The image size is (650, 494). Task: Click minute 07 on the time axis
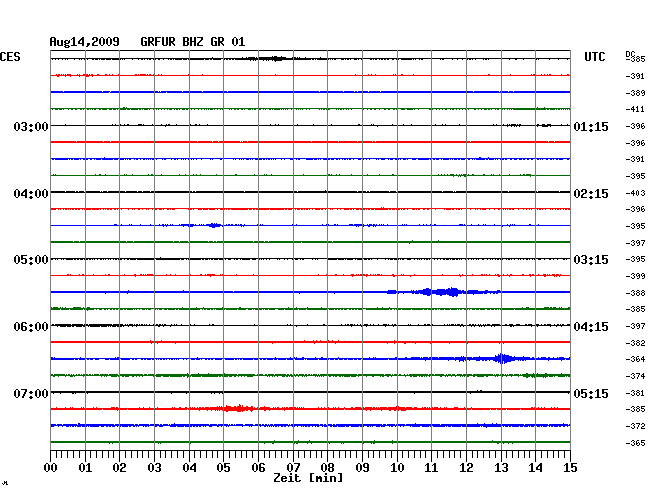point(293,467)
